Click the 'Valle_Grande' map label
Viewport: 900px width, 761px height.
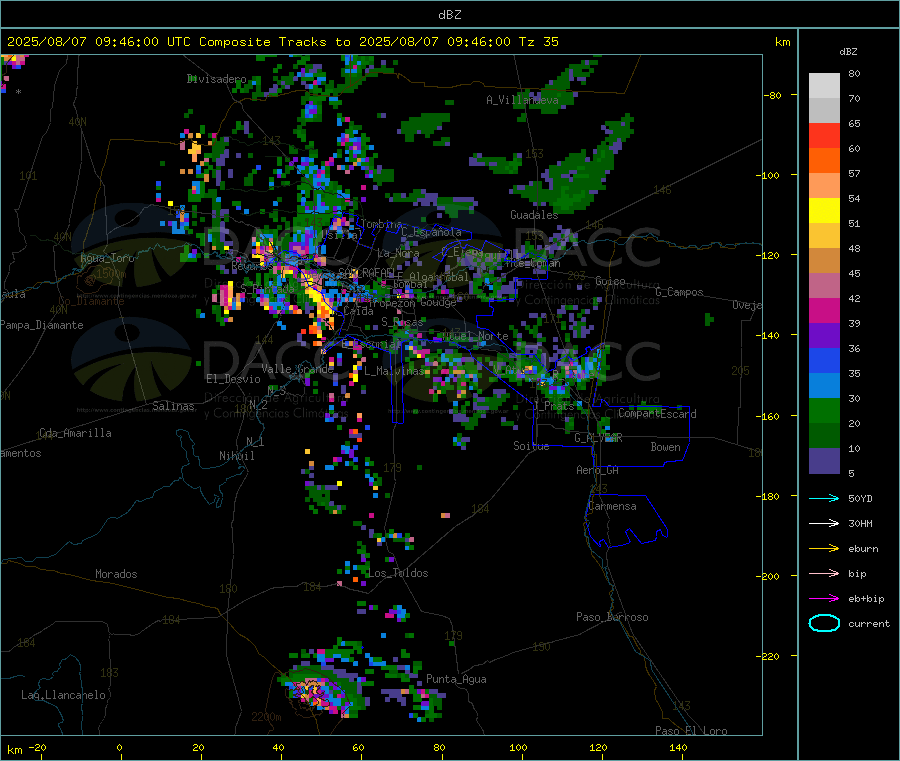click(x=297, y=369)
